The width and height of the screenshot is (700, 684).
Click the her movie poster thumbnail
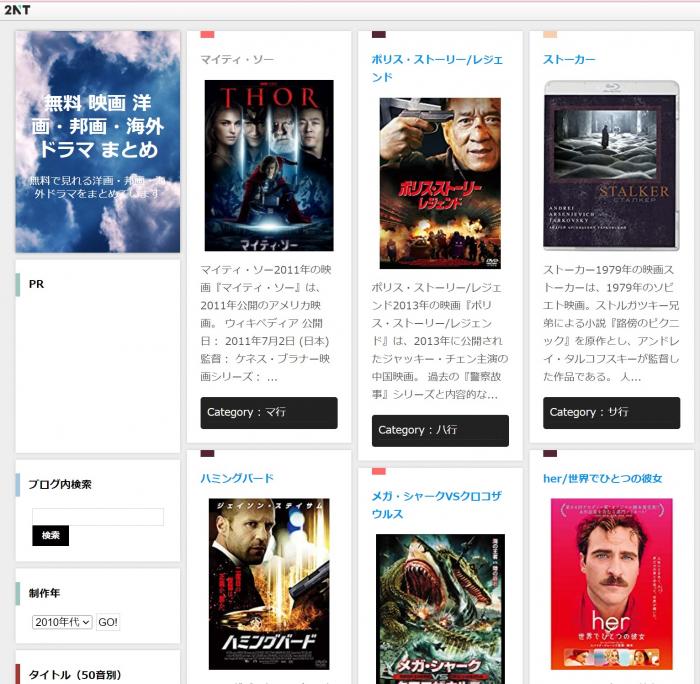(612, 584)
